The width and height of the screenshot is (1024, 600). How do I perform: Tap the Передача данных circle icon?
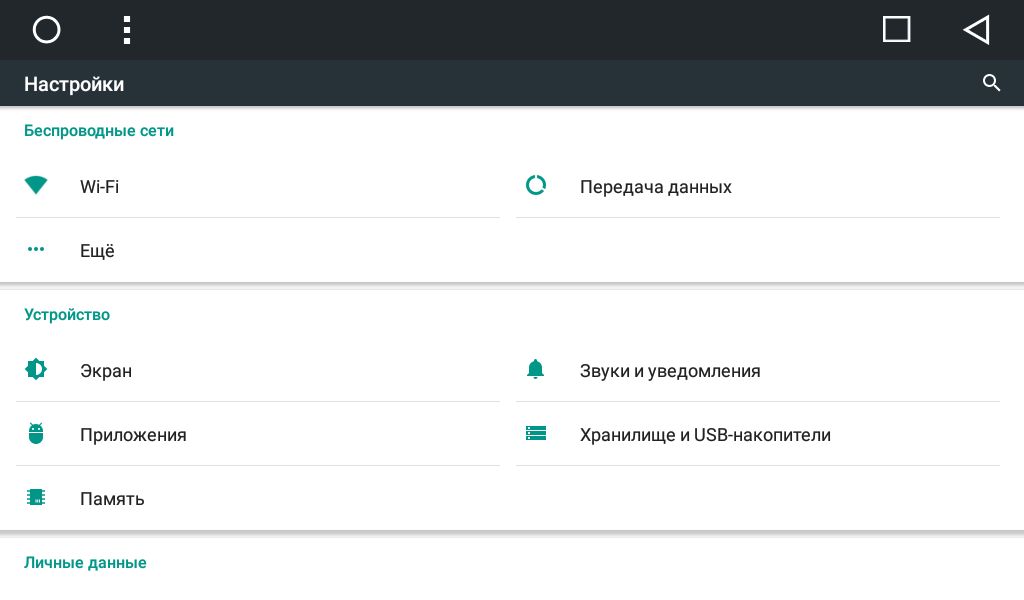tap(536, 185)
